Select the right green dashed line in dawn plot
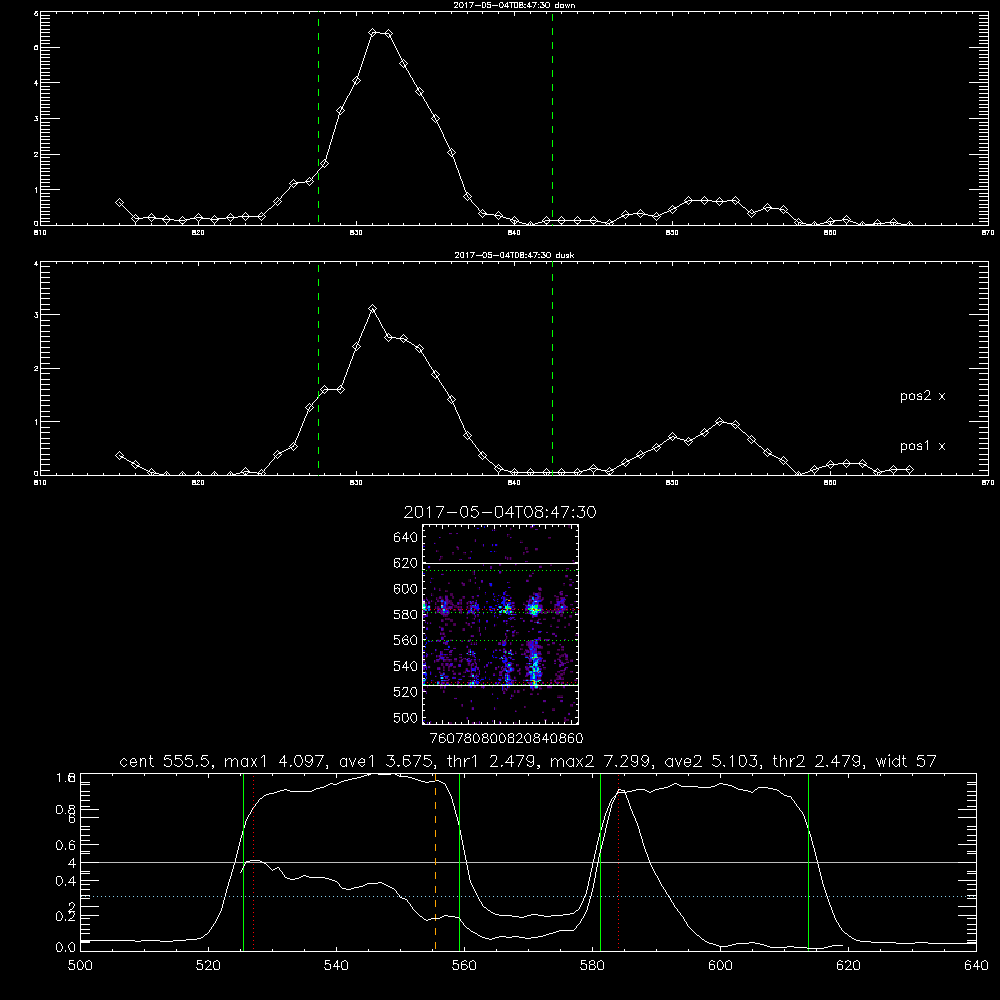This screenshot has height=1000, width=1000. pyautogui.click(x=552, y=118)
